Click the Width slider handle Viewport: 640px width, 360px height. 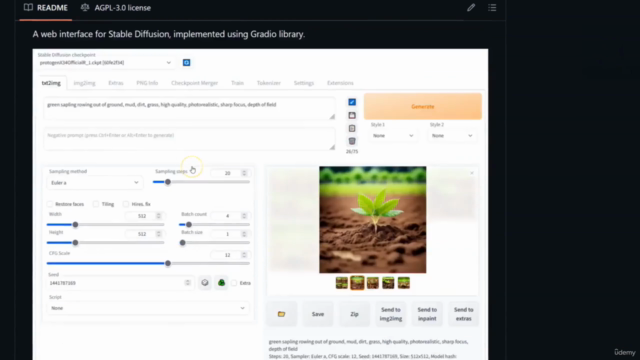75,224
